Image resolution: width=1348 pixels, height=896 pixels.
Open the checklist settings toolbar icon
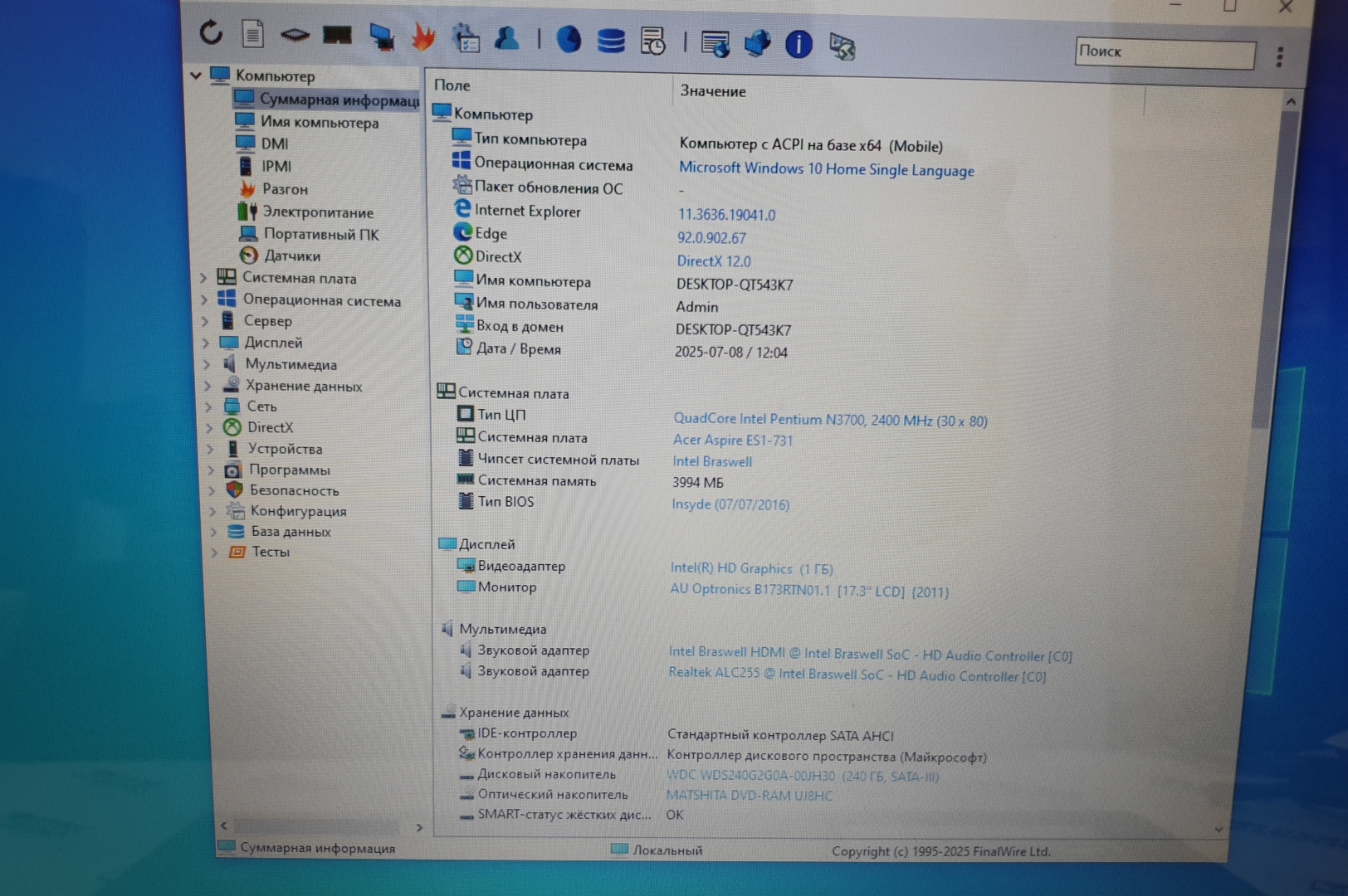point(466,37)
